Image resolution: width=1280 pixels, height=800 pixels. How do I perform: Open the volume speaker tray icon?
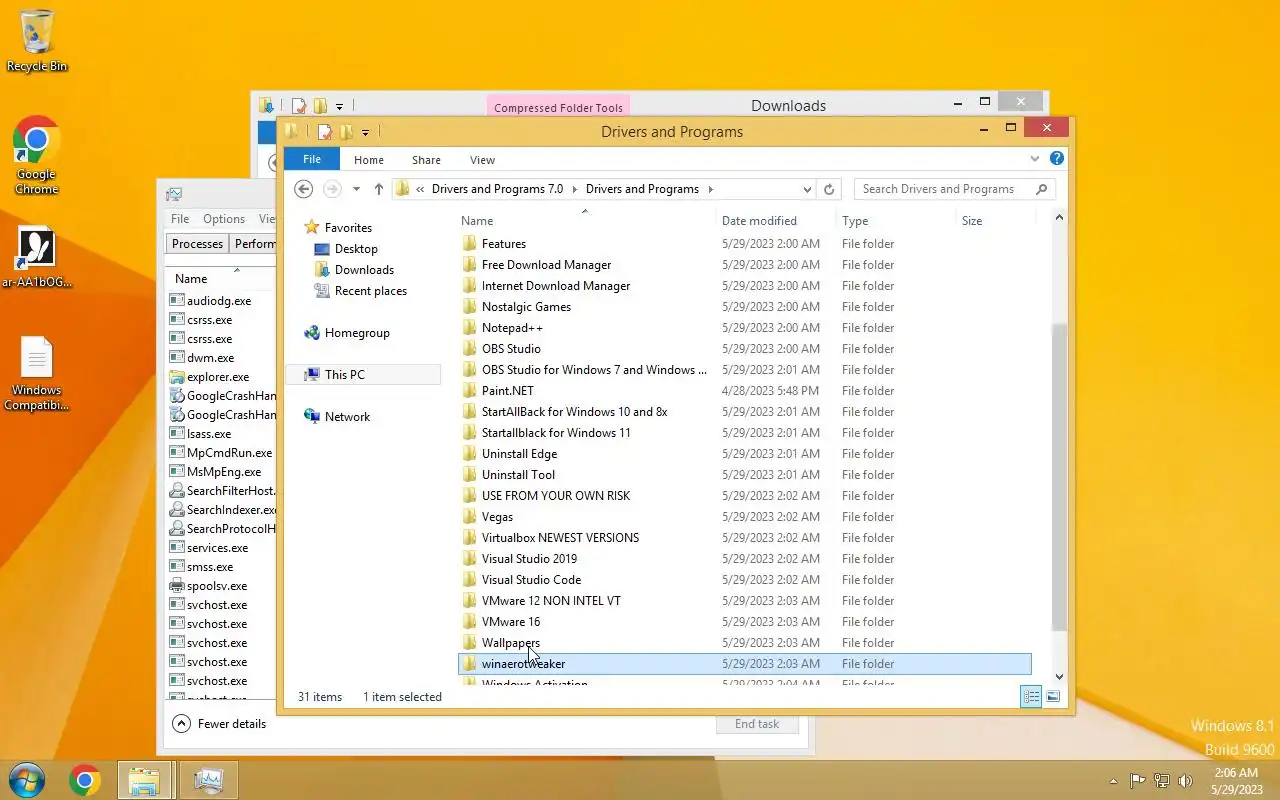(1186, 781)
